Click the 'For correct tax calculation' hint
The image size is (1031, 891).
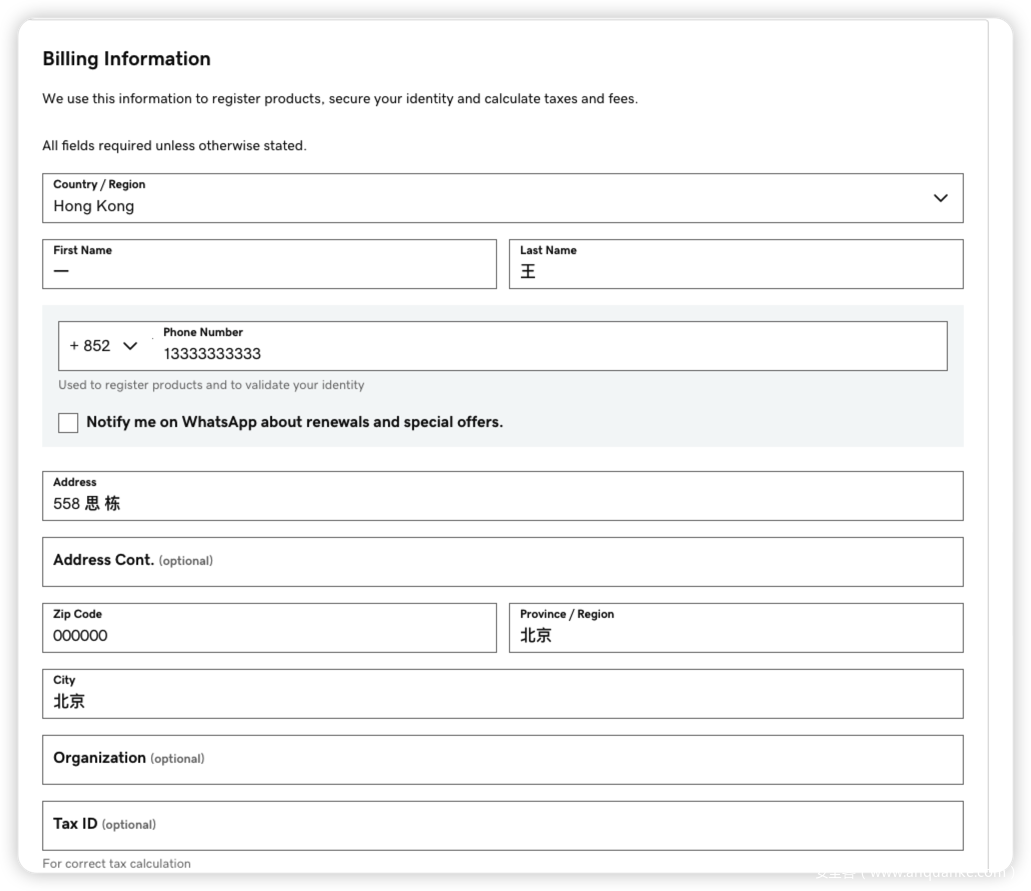pos(116,863)
